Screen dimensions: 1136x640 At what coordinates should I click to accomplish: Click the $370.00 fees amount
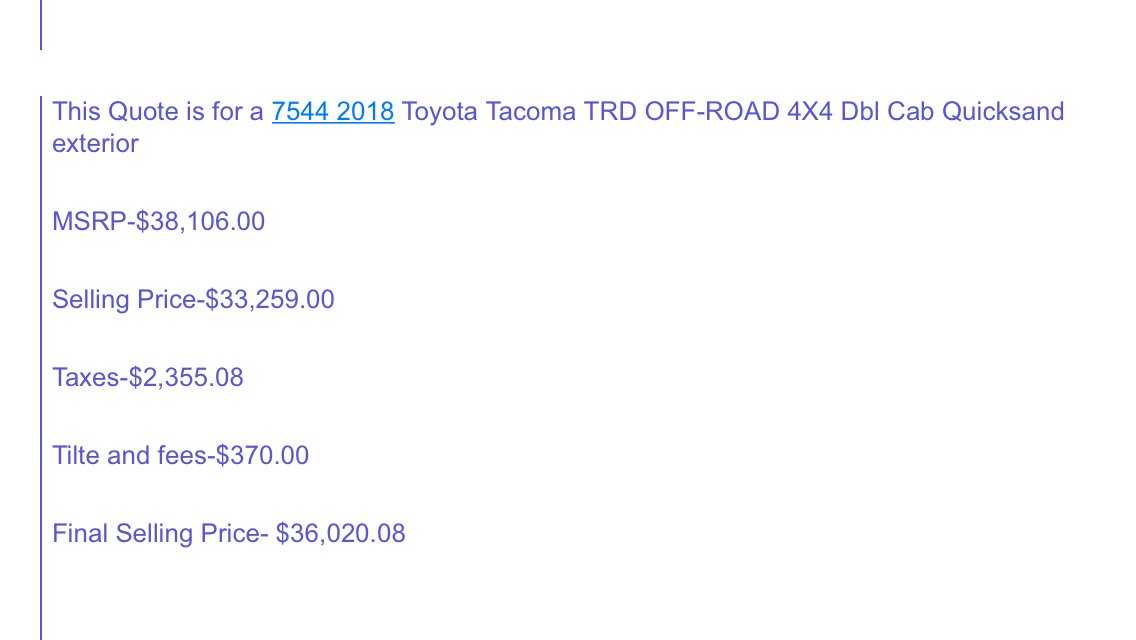coord(262,455)
